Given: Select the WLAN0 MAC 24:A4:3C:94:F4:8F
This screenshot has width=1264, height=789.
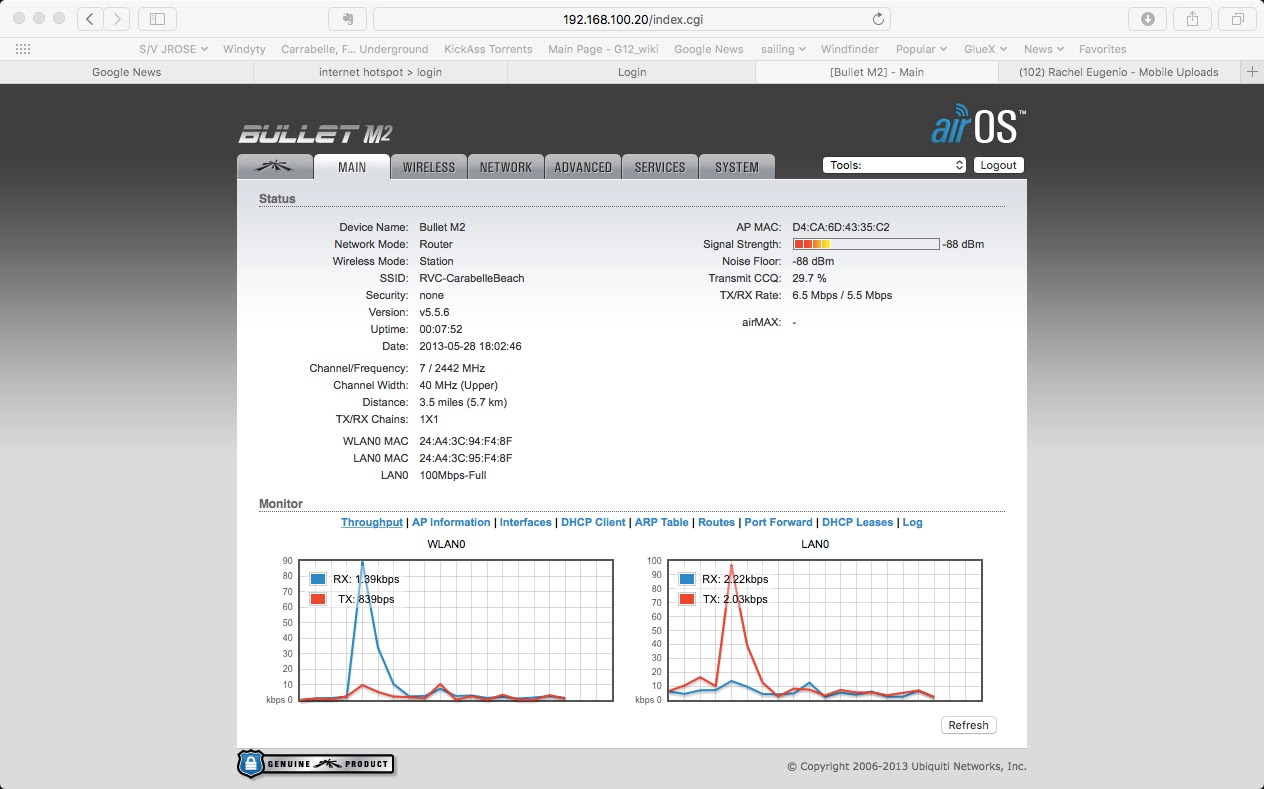Looking at the screenshot, I should click(x=466, y=441).
